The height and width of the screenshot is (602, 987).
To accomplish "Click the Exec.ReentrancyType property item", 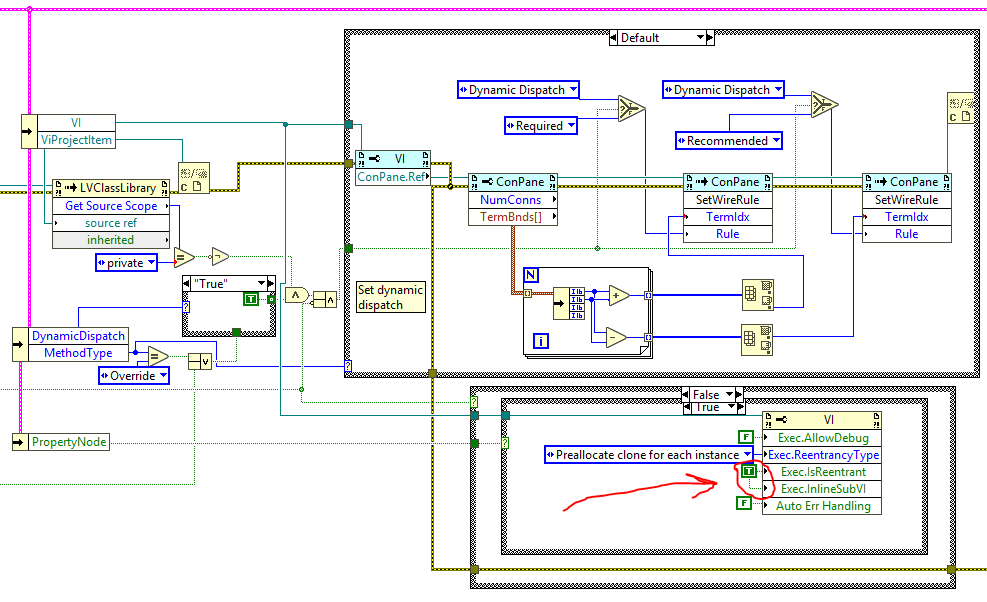I will 821,454.
